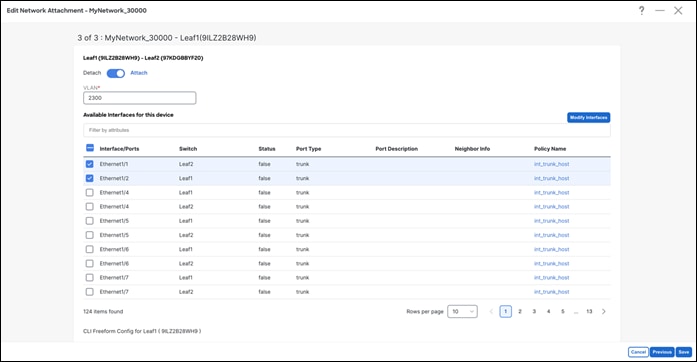
Task: Check Ethernet1/4 on Leaf2
Action: 90,207
